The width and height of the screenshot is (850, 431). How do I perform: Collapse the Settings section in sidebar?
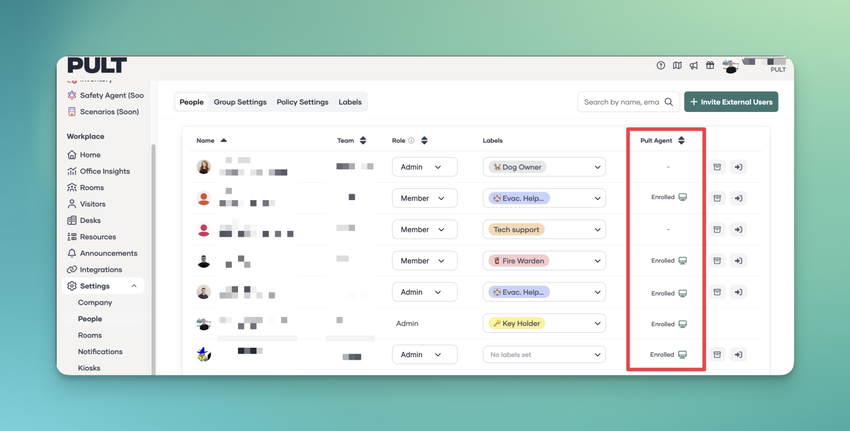pyautogui.click(x=134, y=286)
